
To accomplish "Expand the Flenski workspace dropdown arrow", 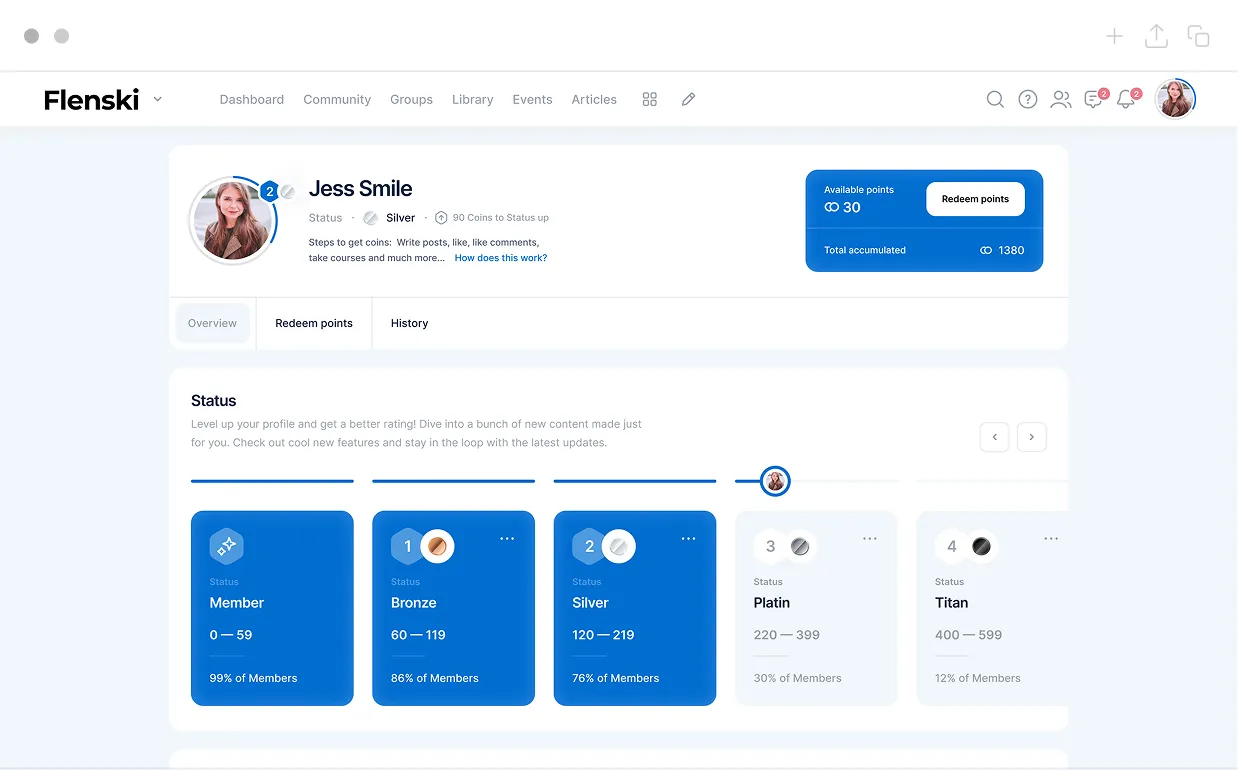I will (x=158, y=99).
